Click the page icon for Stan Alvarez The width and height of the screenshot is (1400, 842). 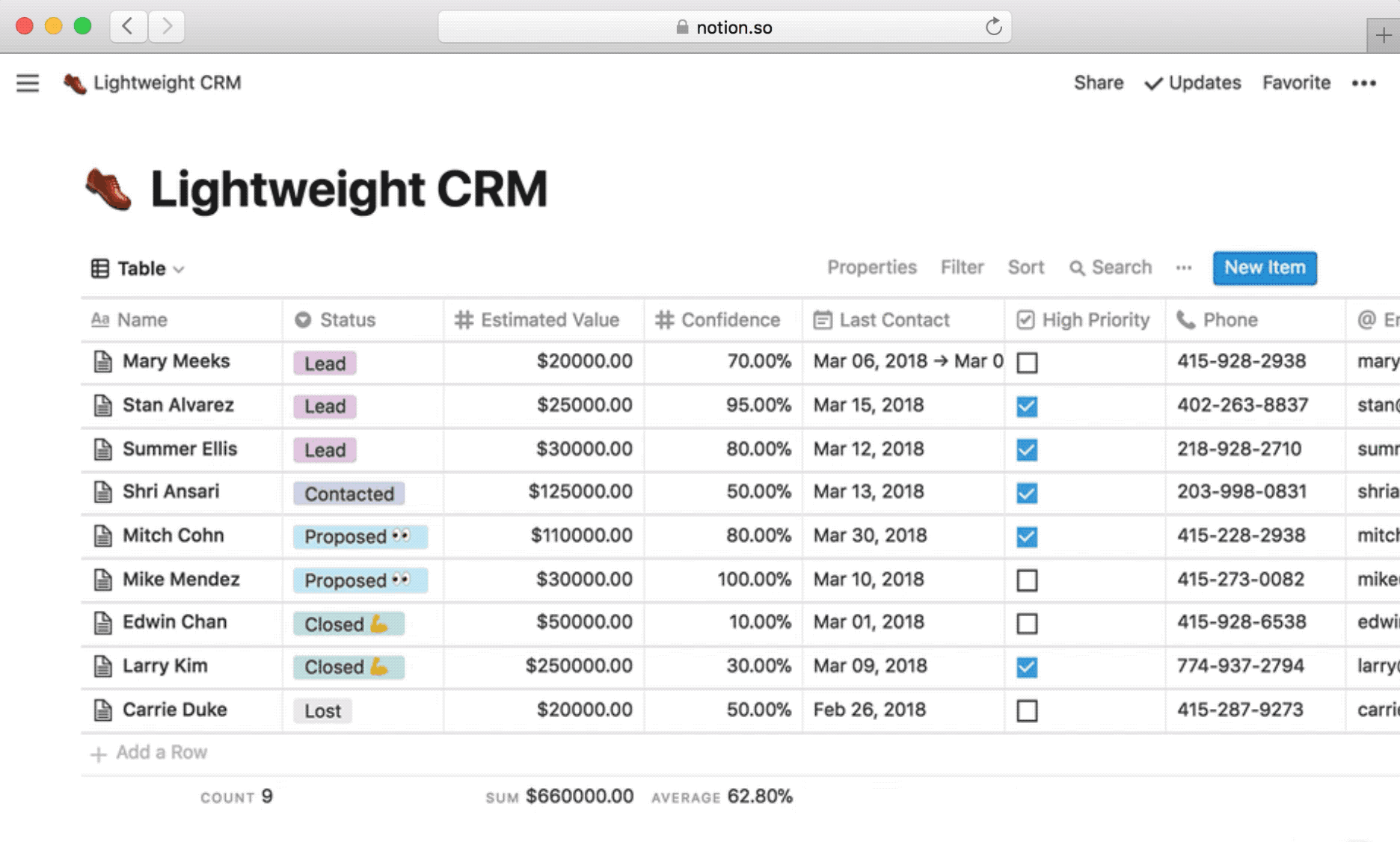[102, 405]
